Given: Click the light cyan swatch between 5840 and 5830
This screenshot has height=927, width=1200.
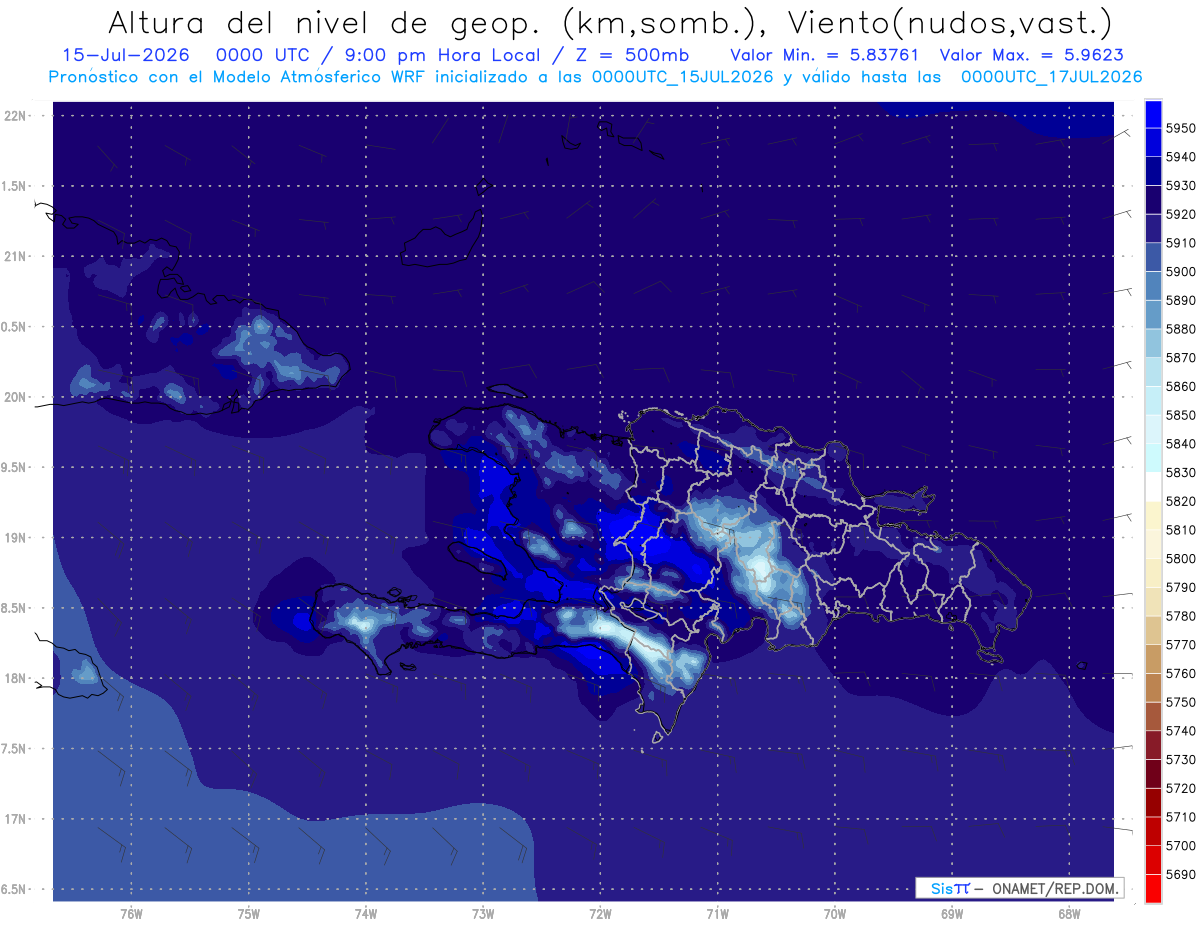Looking at the screenshot, I should (1153, 458).
